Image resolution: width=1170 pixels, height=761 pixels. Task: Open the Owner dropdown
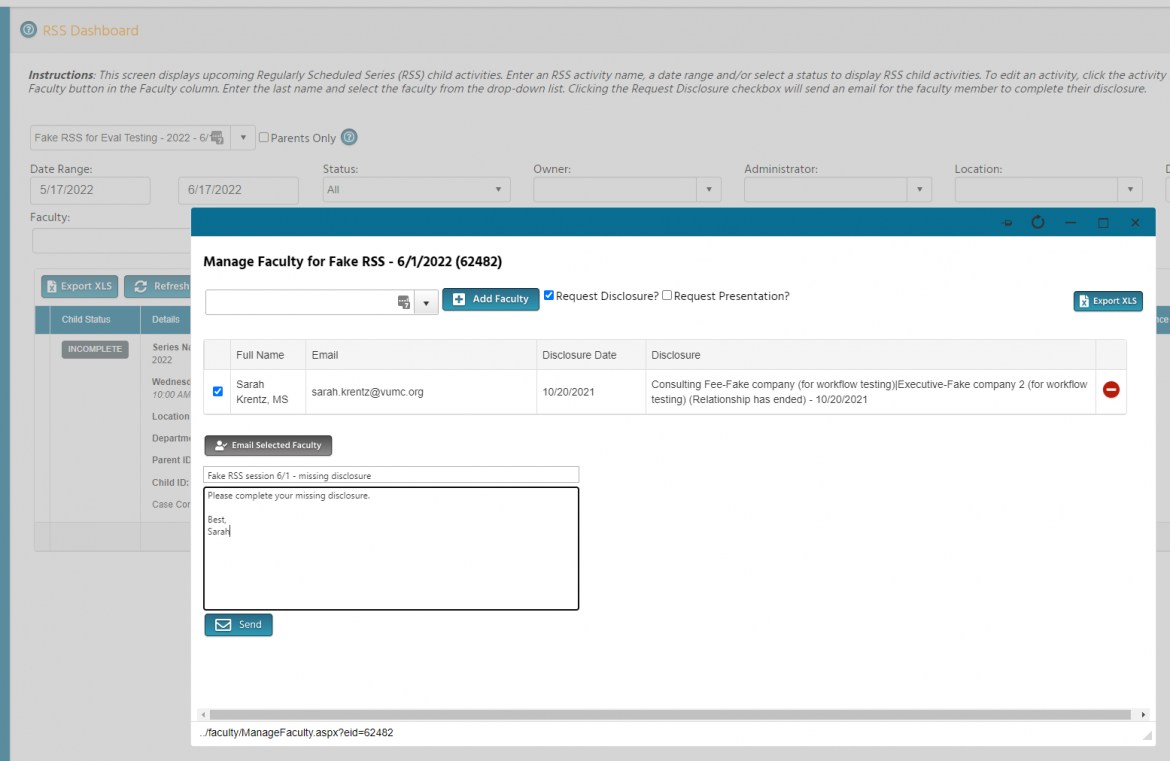(709, 189)
